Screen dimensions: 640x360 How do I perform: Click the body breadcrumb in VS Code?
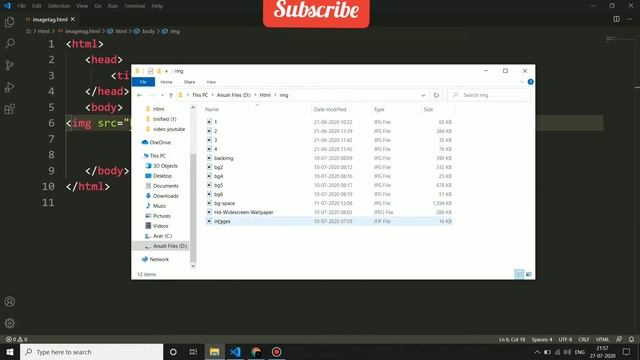(148, 31)
